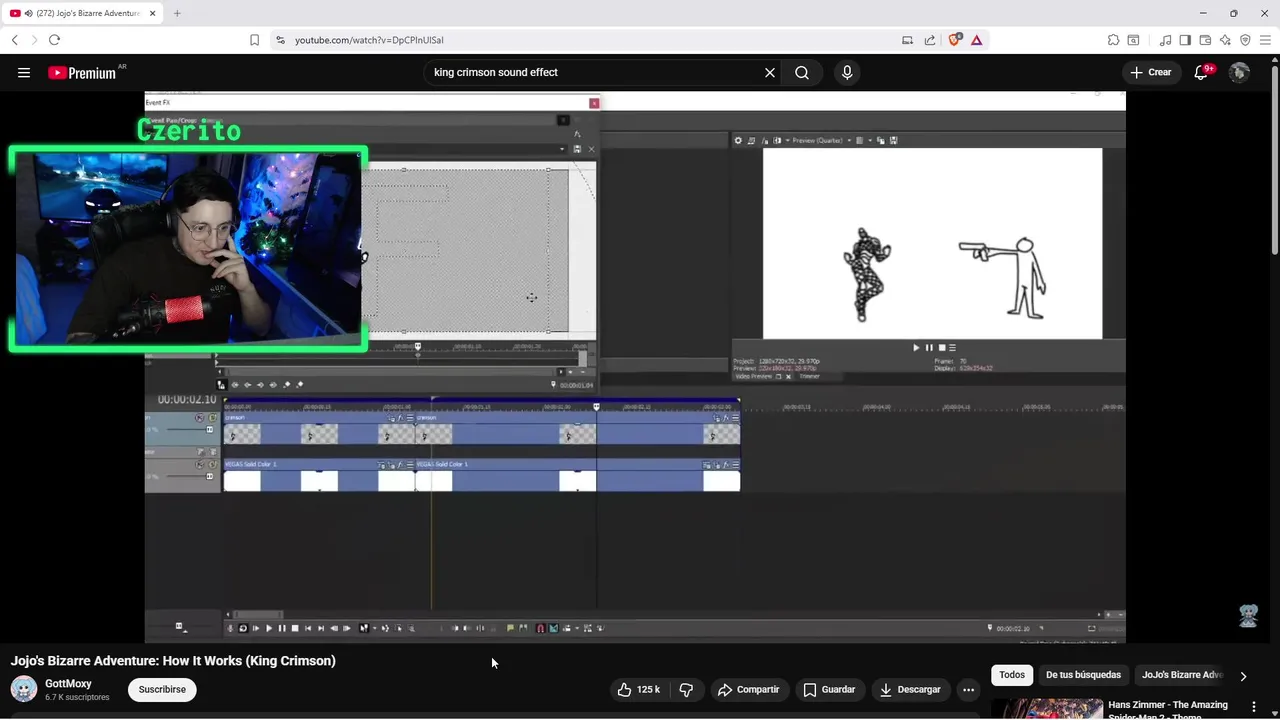This screenshot has width=1280, height=720.
Task: Open tab search icon in toolbar
Action: [1133, 40]
